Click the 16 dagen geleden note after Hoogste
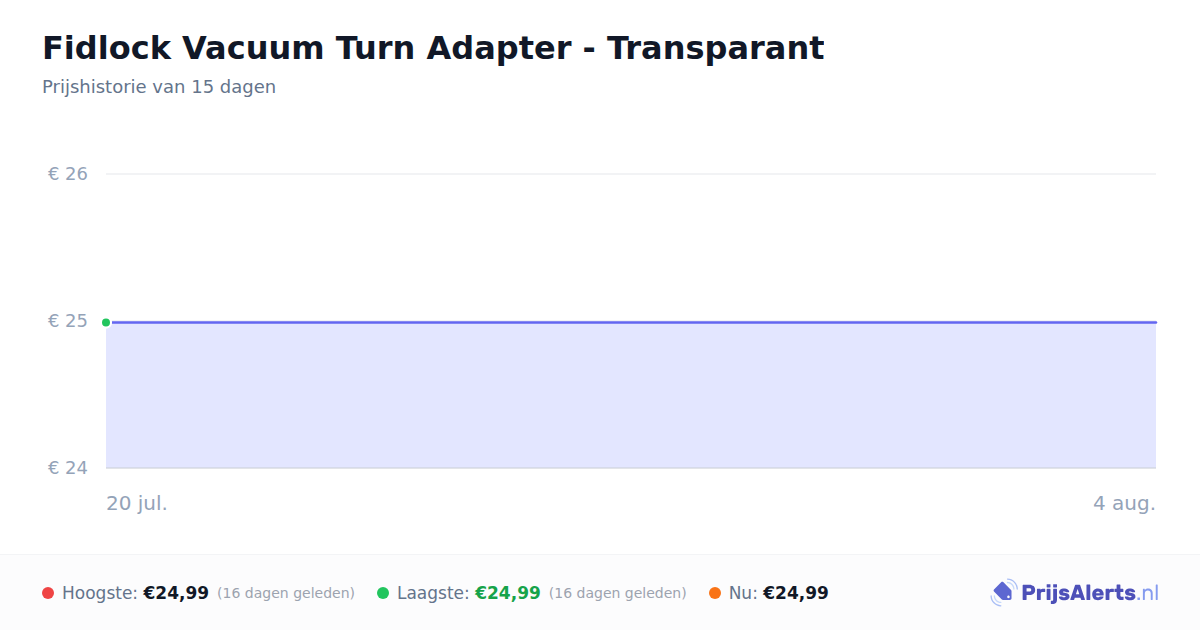Screen dimensions: 1200x630 click(286, 593)
